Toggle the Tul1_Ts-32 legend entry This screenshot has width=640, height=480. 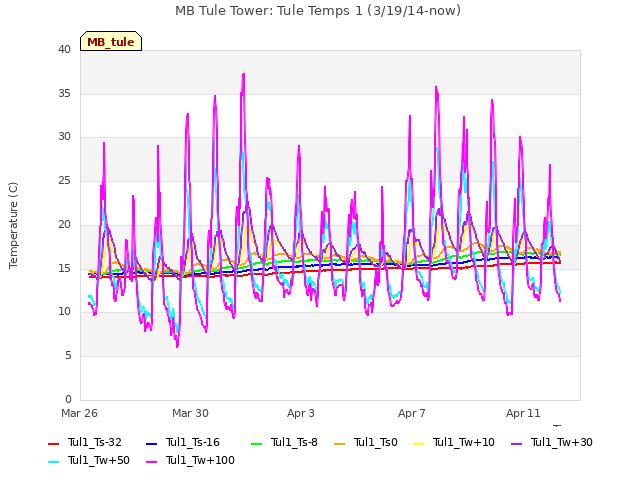(84, 442)
